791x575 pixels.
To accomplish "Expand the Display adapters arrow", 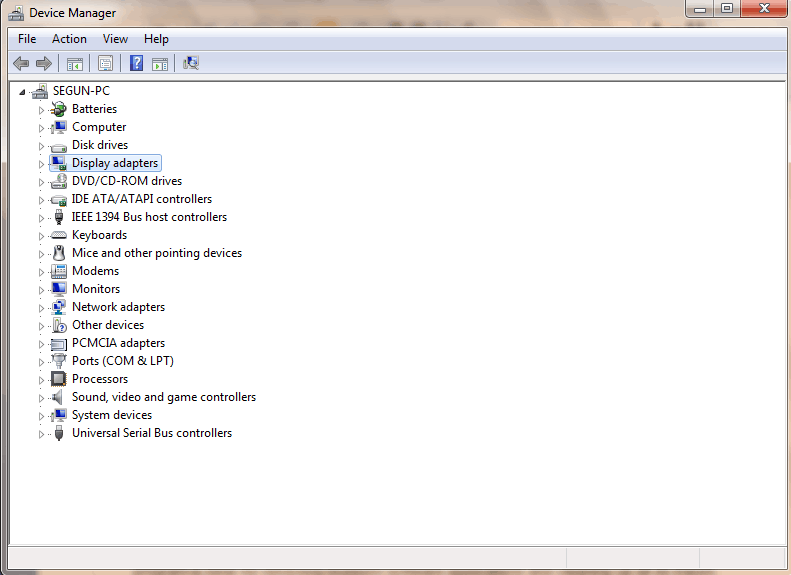I will tap(41, 164).
